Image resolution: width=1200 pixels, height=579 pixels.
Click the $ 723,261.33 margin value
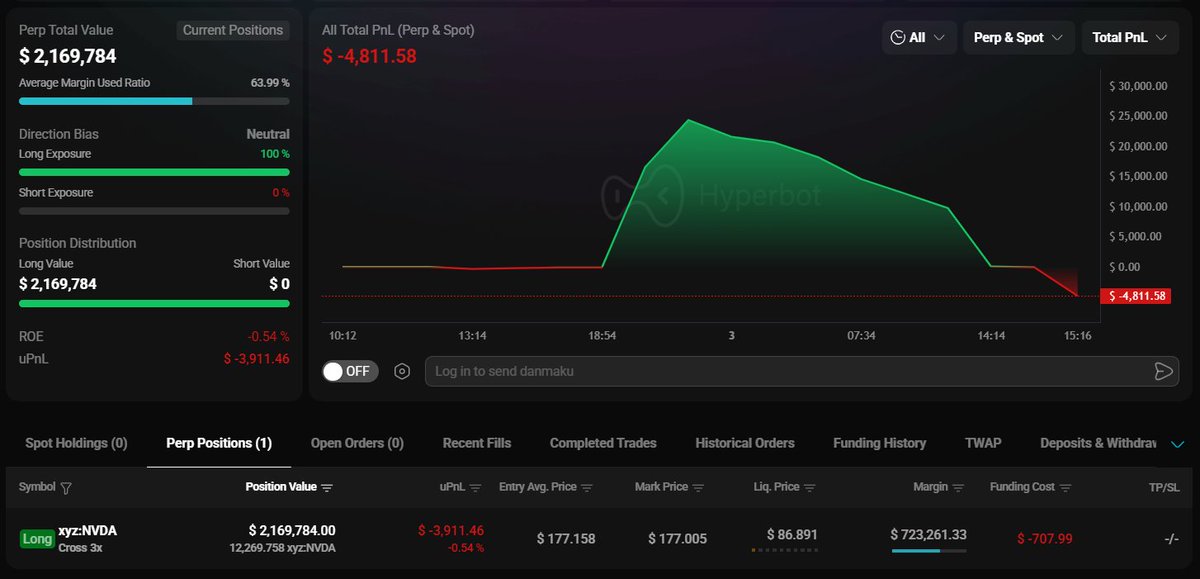(929, 535)
